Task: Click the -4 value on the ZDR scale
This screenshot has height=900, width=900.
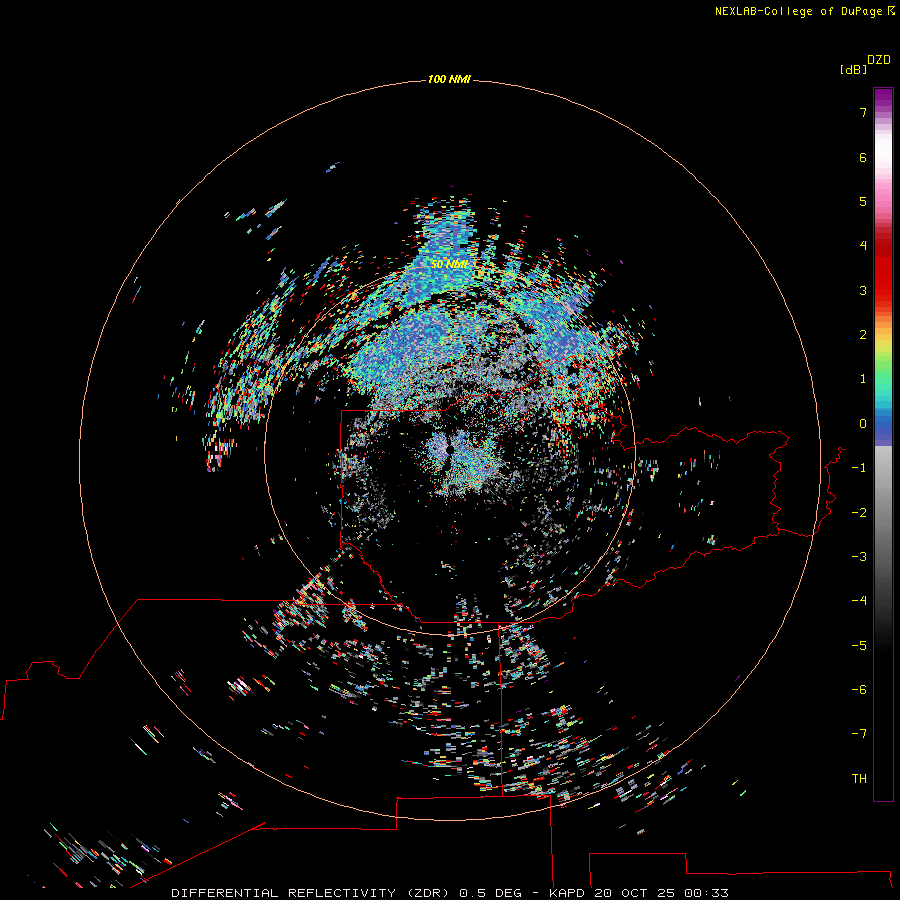Action: point(859,601)
